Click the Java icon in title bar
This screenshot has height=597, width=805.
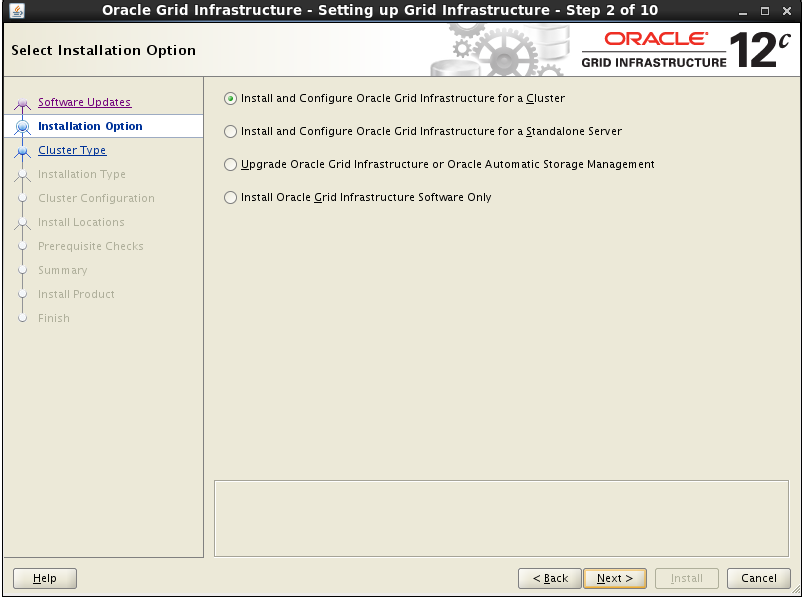[x=16, y=10]
